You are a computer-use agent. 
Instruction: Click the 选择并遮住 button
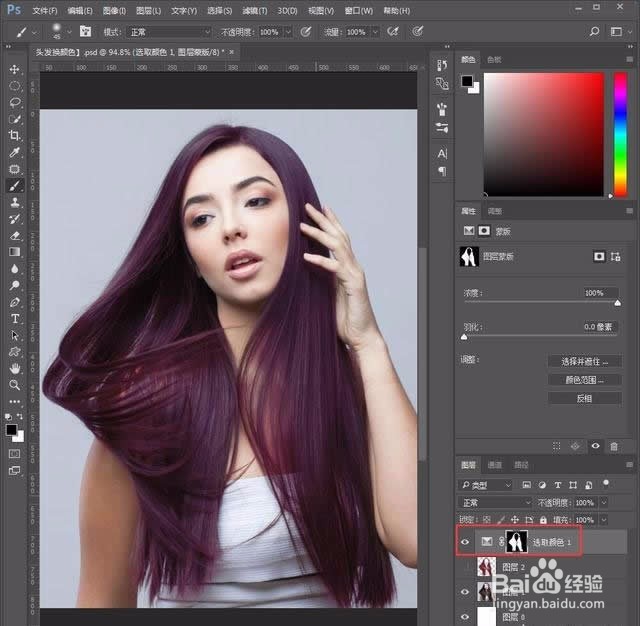coord(584,362)
